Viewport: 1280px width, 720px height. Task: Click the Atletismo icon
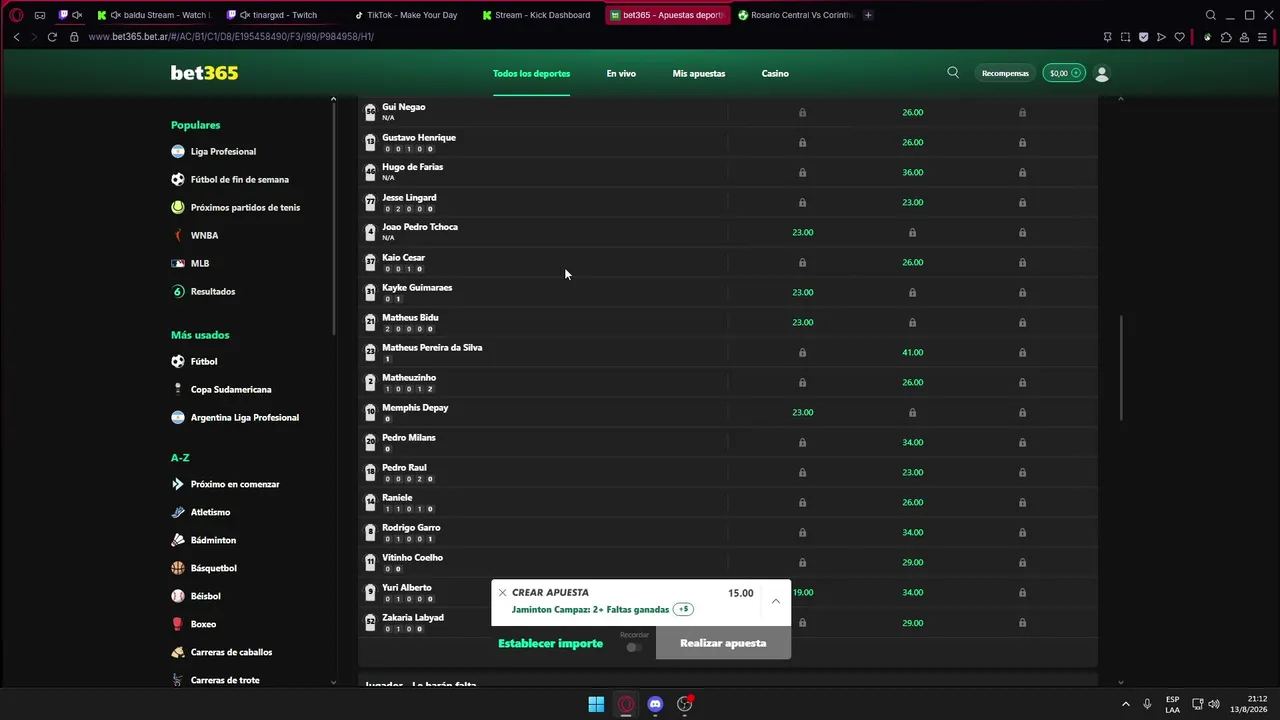tap(178, 512)
